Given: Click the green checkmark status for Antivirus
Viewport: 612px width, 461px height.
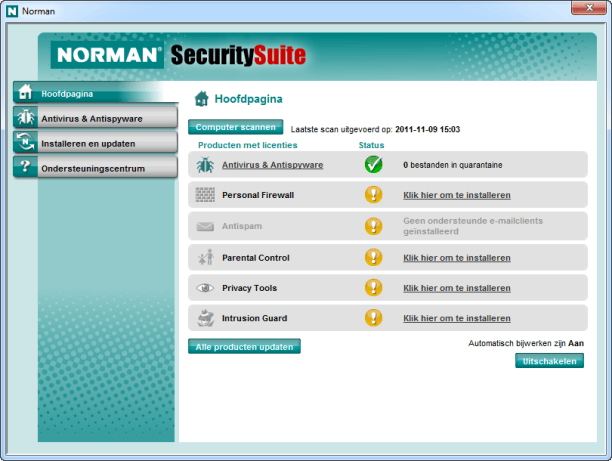Looking at the screenshot, I should pos(374,164).
